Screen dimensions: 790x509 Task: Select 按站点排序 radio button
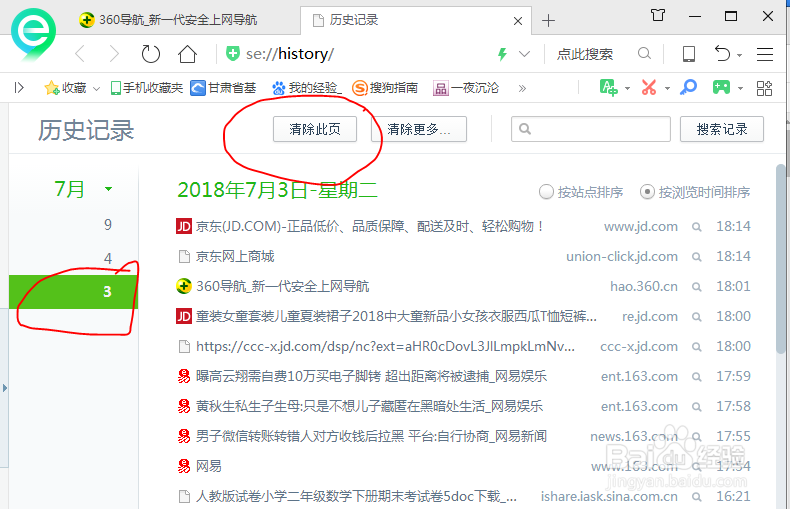pos(546,192)
